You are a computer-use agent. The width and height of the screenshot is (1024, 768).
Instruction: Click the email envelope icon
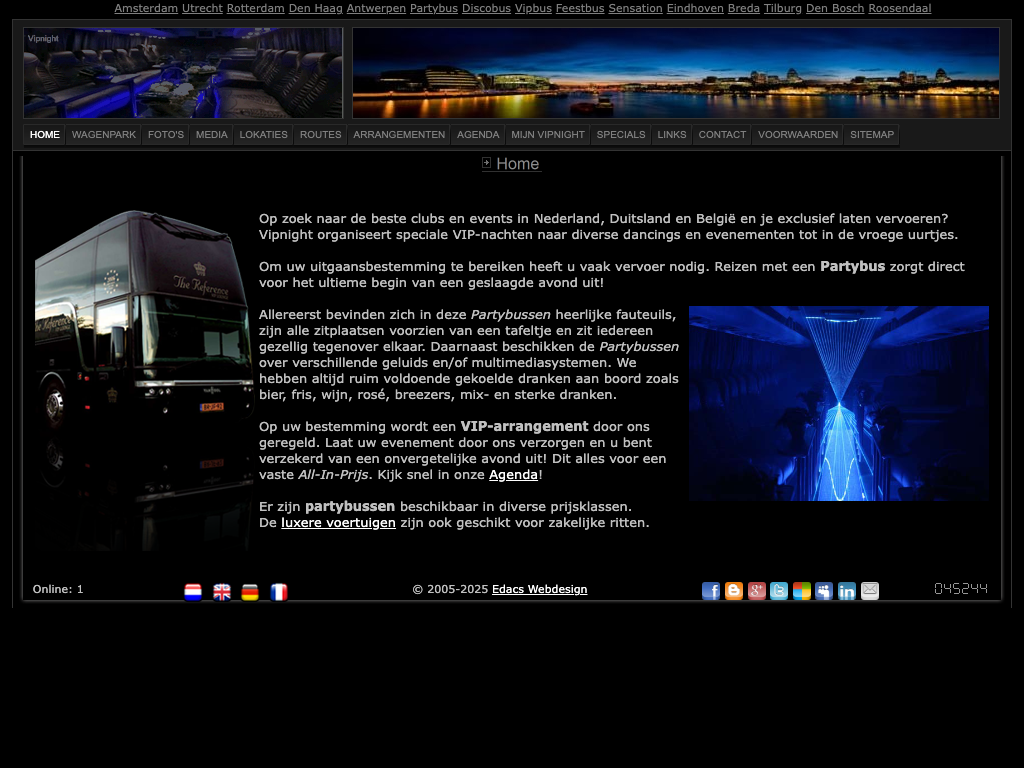pos(870,591)
